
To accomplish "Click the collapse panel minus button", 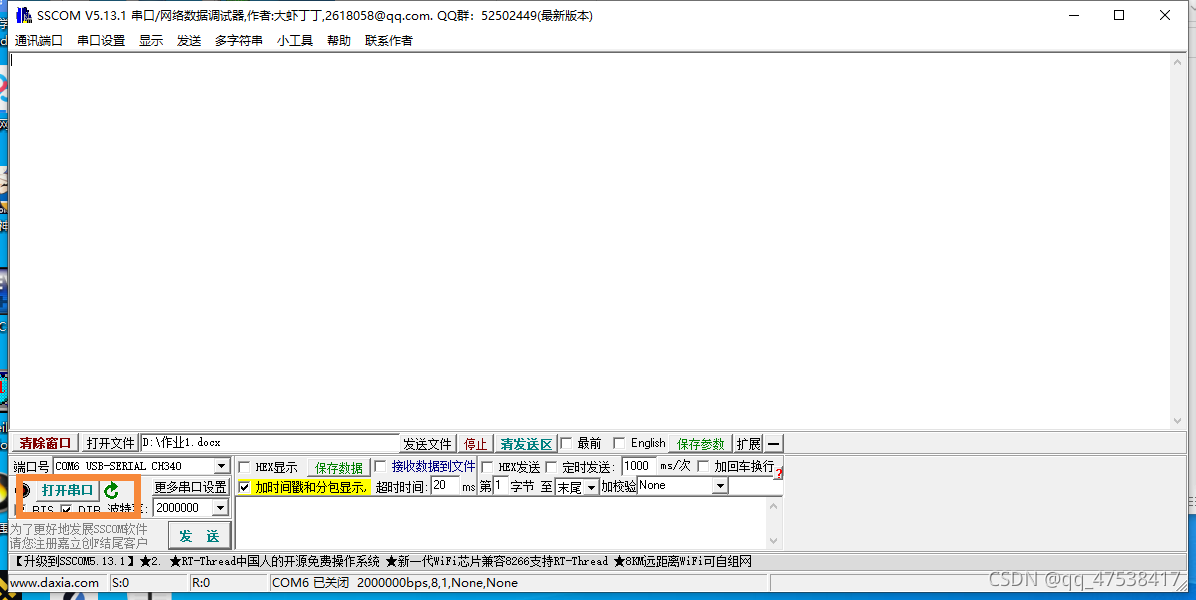I will 773,444.
